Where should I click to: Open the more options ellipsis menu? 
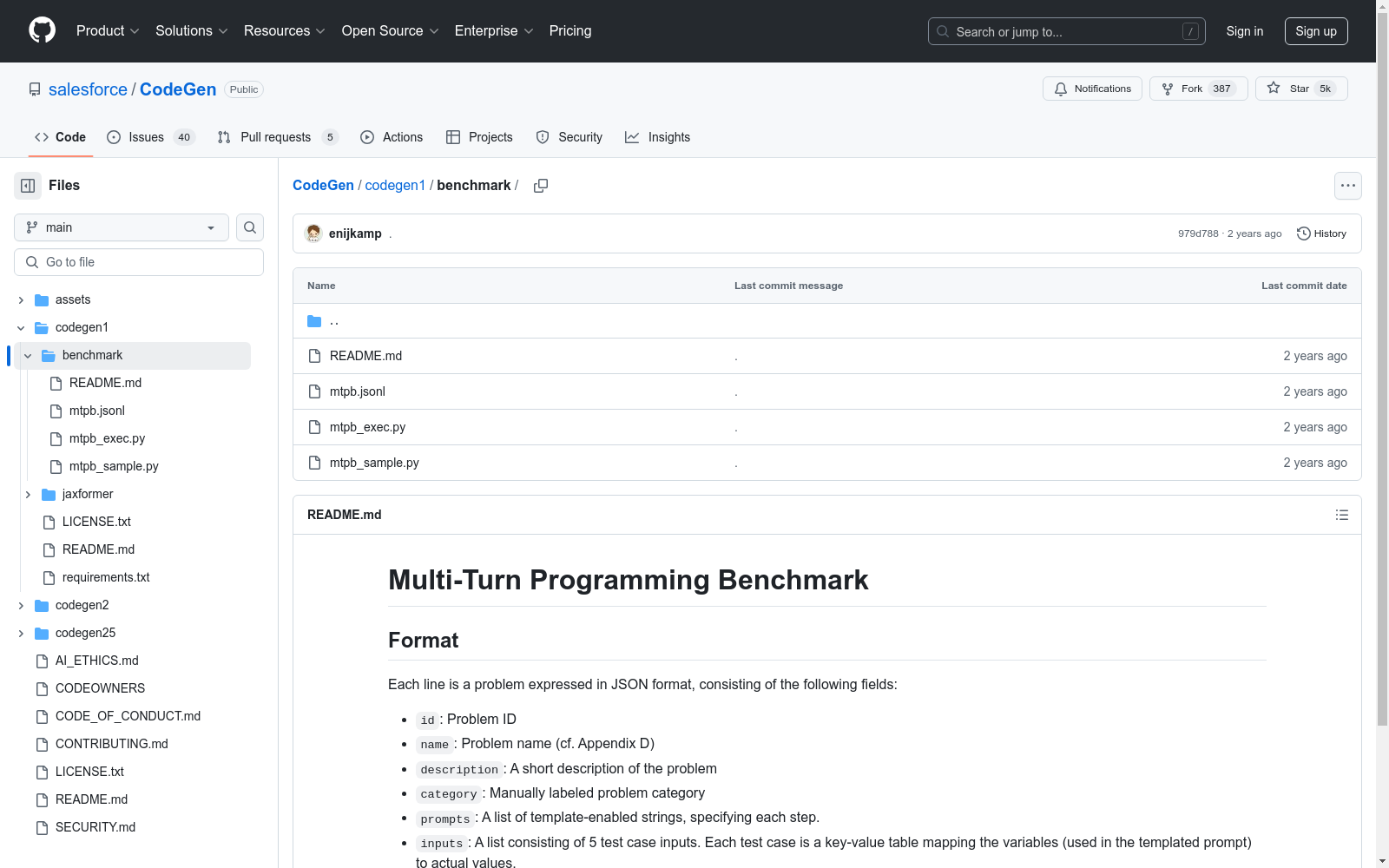pos(1348,186)
